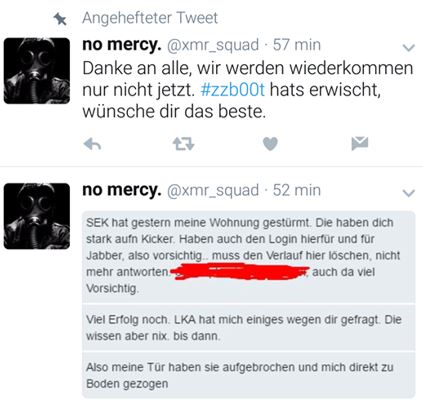Open the '52 min' timestamp link
The width and height of the screenshot is (423, 407).
tap(297, 190)
